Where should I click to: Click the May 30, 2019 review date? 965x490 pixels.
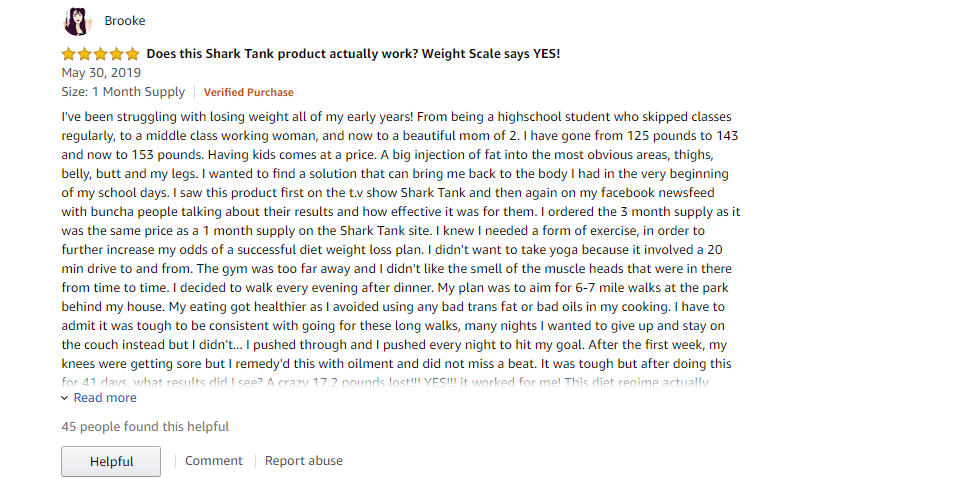(101, 73)
